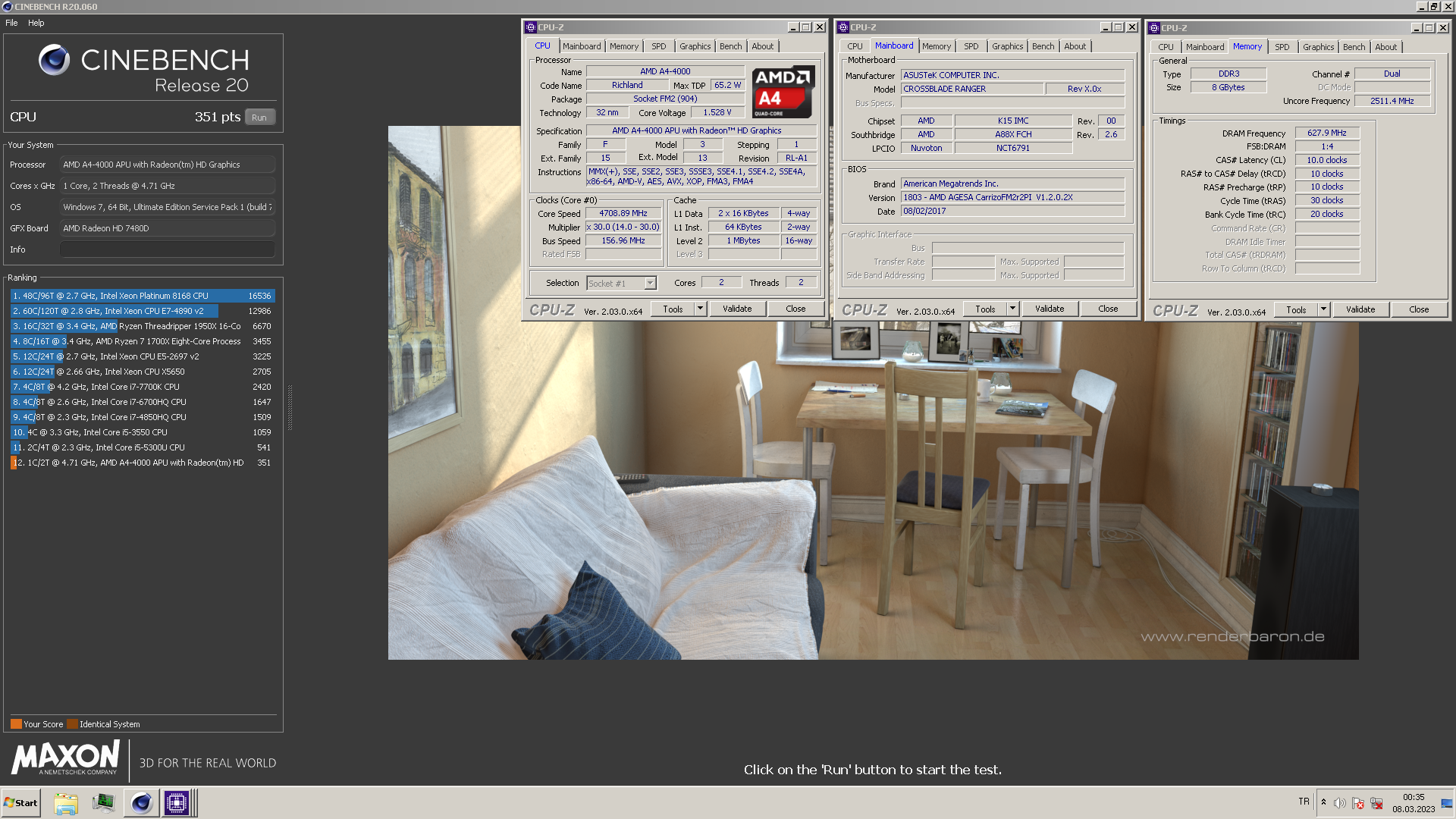Click Validate in Memory CPU-Z window
Viewport: 1456px width, 819px height.
click(x=1360, y=309)
